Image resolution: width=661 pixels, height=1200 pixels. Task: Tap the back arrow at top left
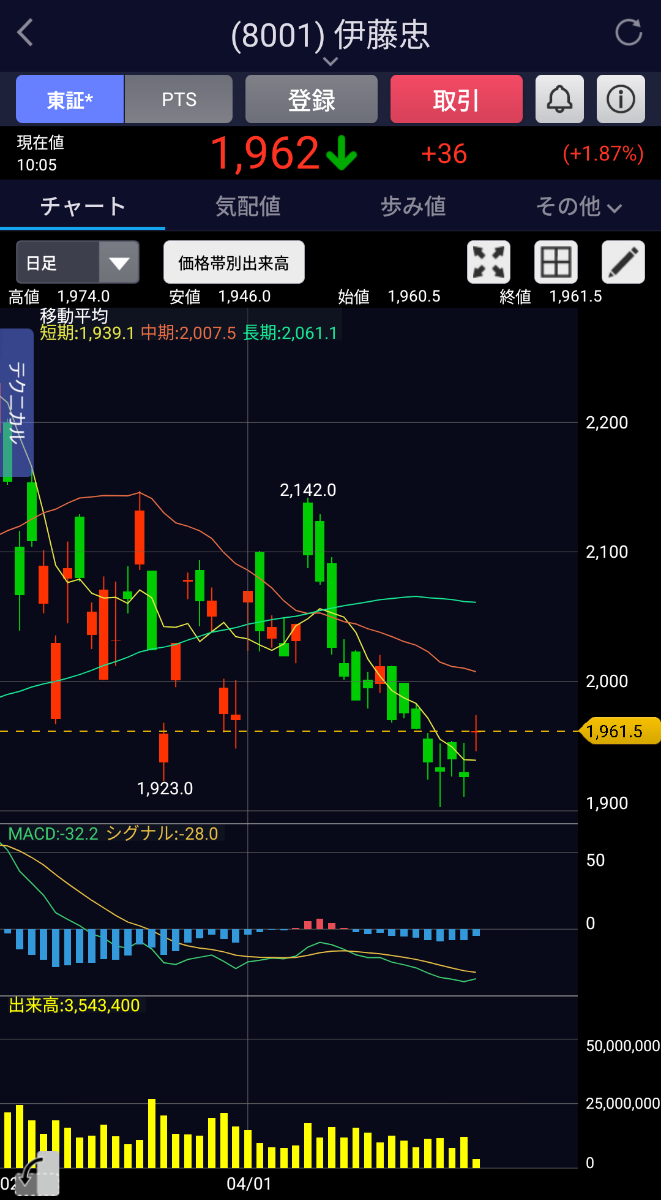pyautogui.click(x=26, y=33)
